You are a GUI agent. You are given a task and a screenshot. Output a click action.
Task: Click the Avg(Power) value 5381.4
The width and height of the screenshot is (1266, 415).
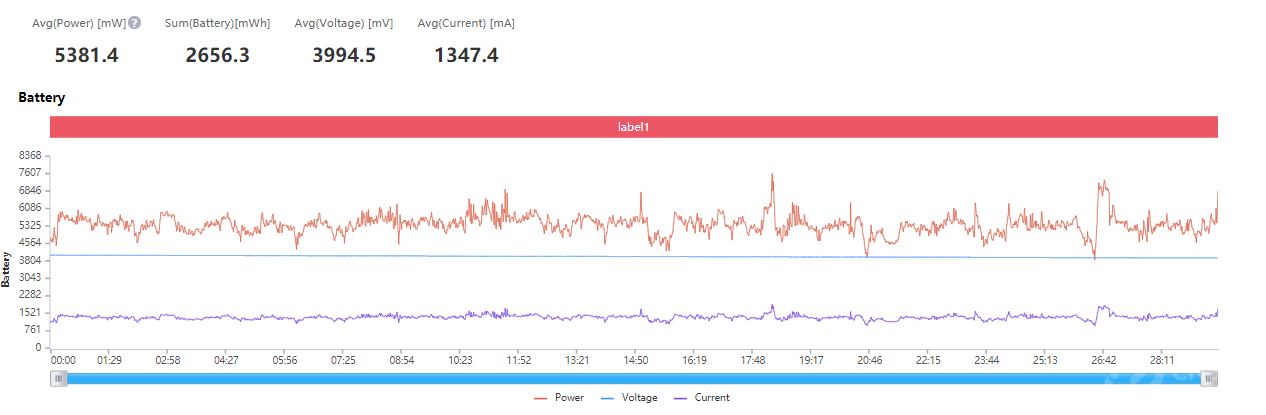(87, 55)
